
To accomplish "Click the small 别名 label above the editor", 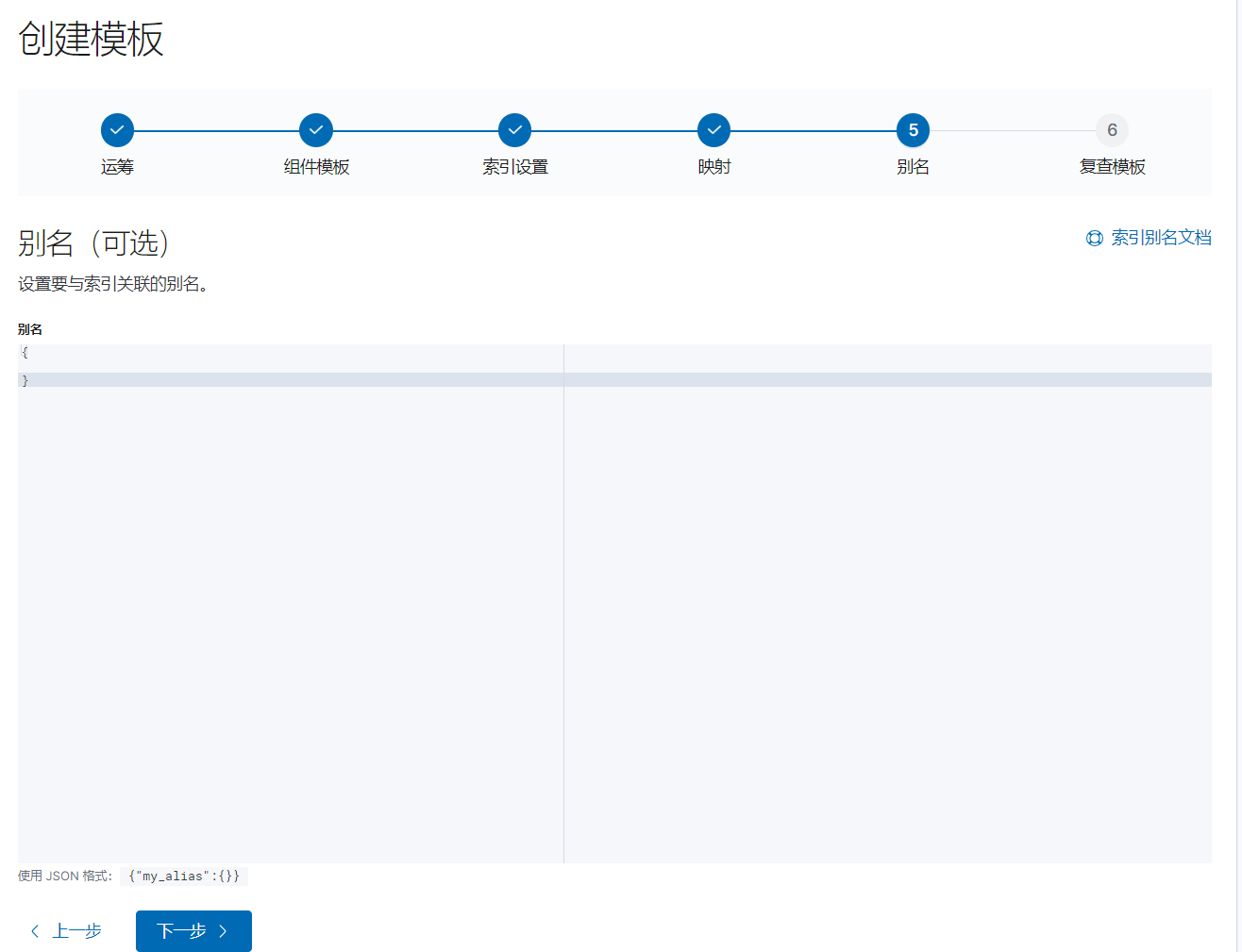I will (30, 329).
